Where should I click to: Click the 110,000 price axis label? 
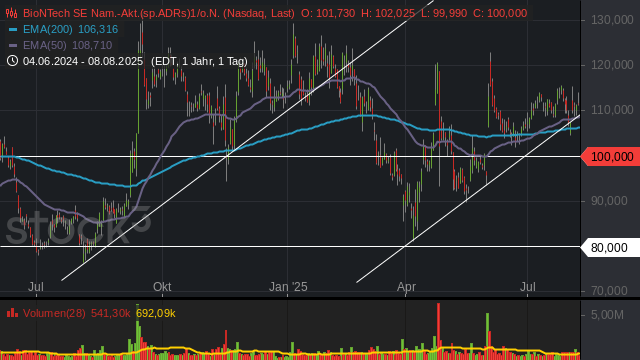(612, 110)
